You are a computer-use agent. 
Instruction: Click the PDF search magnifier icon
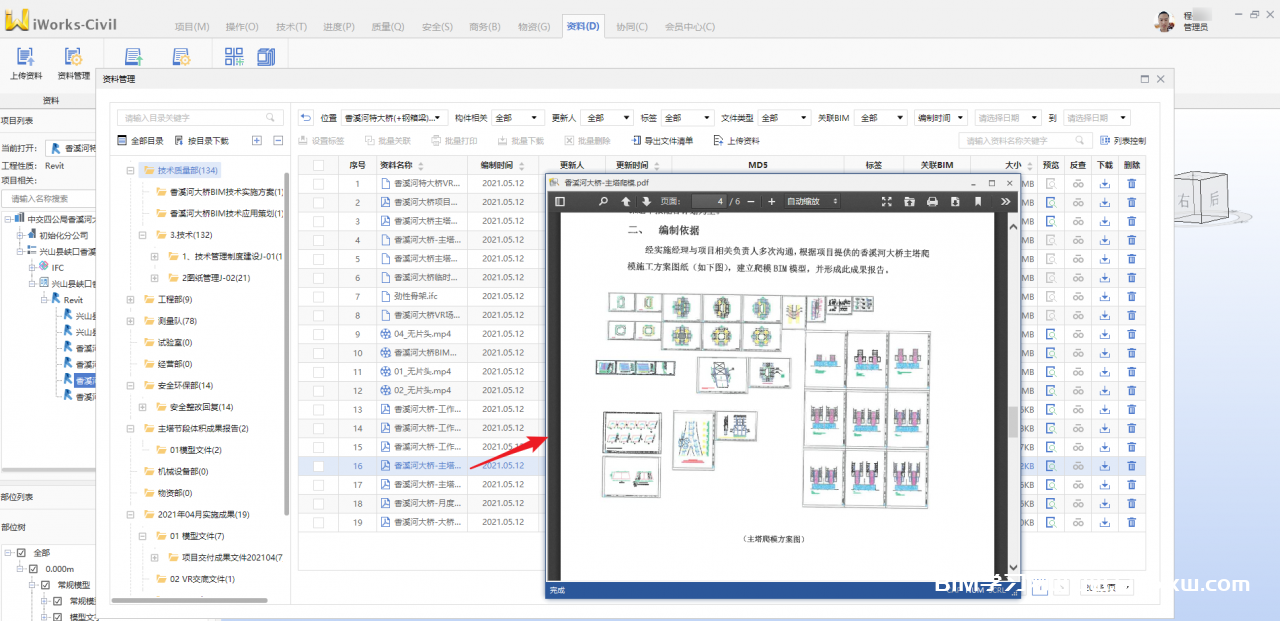(x=603, y=201)
